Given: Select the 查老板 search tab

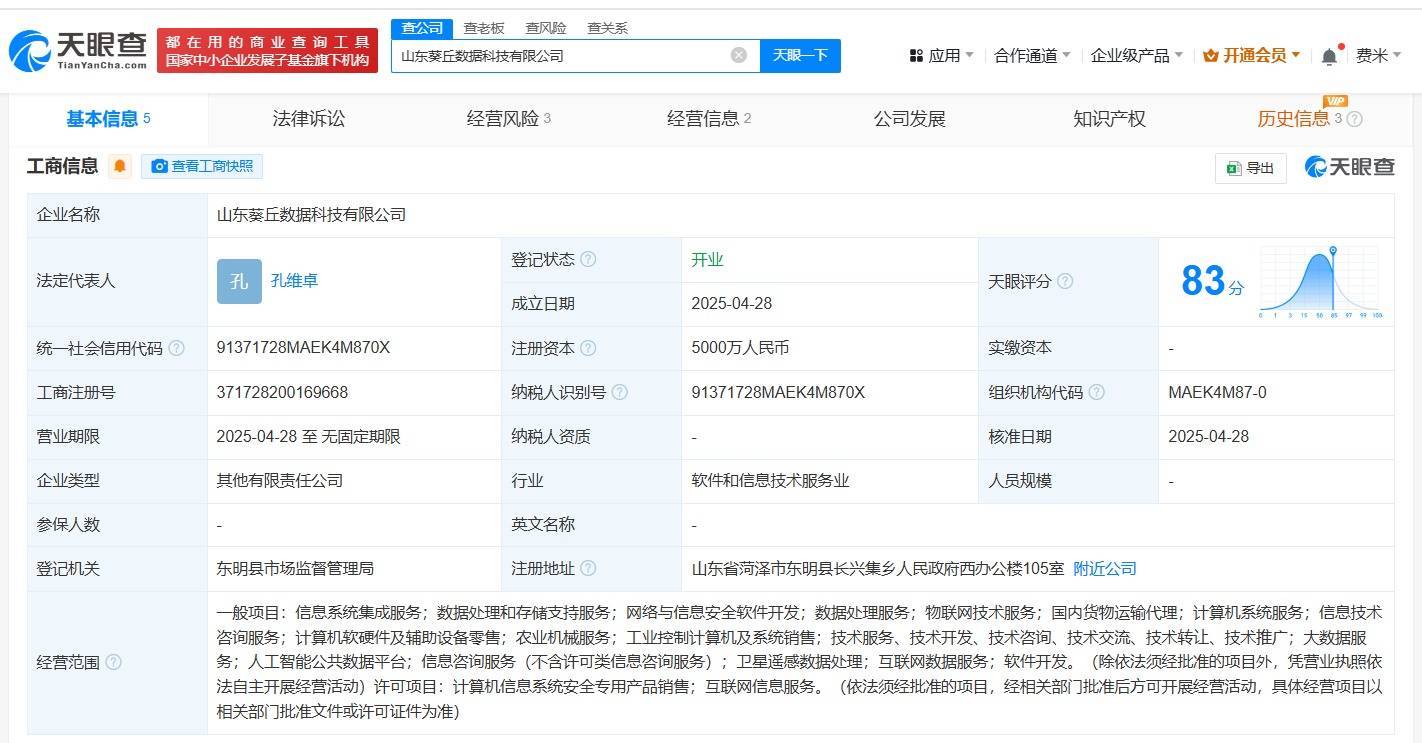Looking at the screenshot, I should (484, 28).
